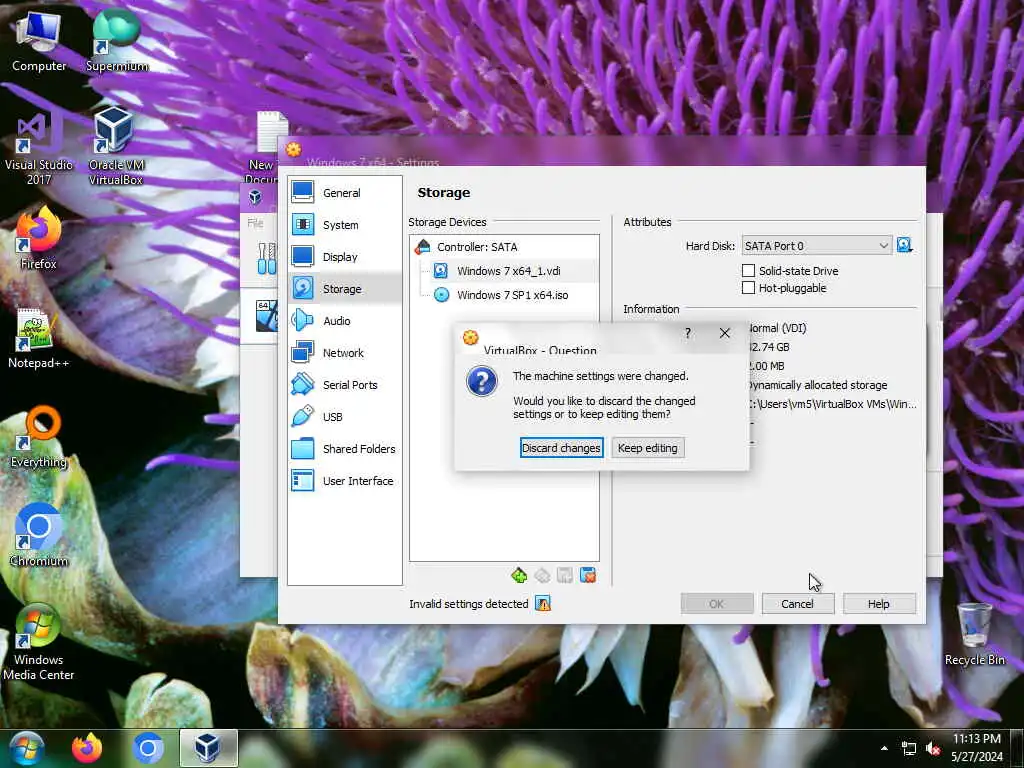Click the muted volume tray icon
Image resolution: width=1024 pixels, height=768 pixels.
click(933, 748)
